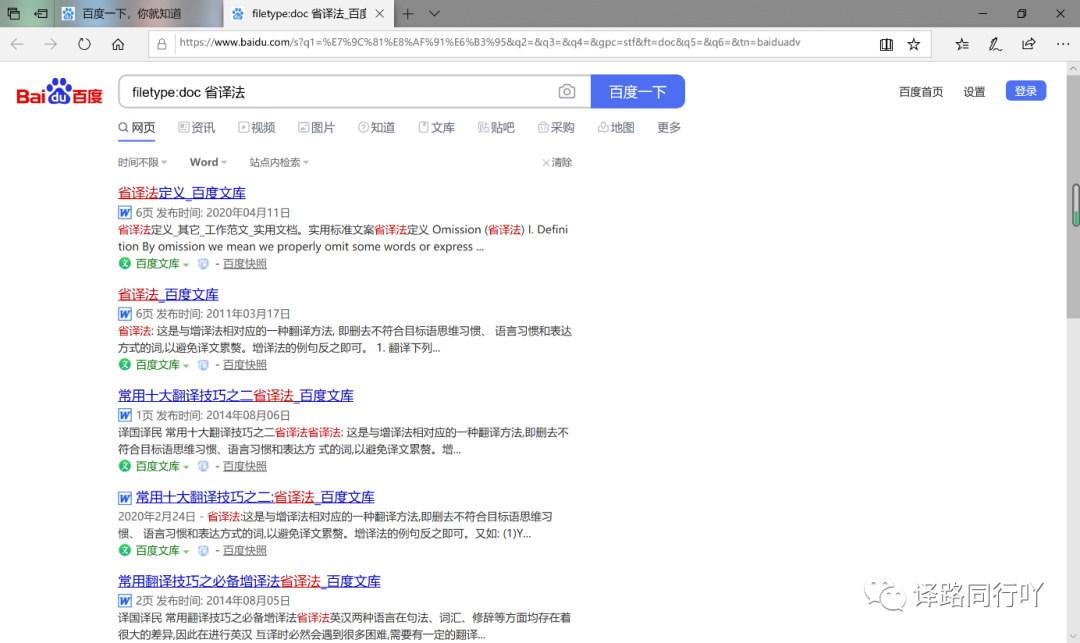
Task: Open favorites hub icon
Action: tap(962, 44)
